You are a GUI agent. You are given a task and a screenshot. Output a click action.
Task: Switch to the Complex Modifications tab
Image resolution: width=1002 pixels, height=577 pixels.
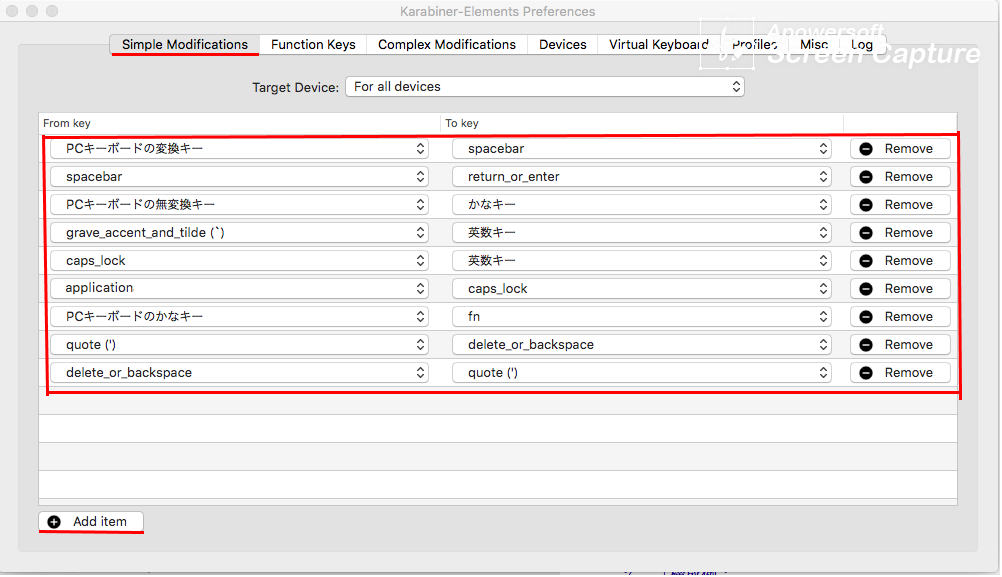(447, 45)
